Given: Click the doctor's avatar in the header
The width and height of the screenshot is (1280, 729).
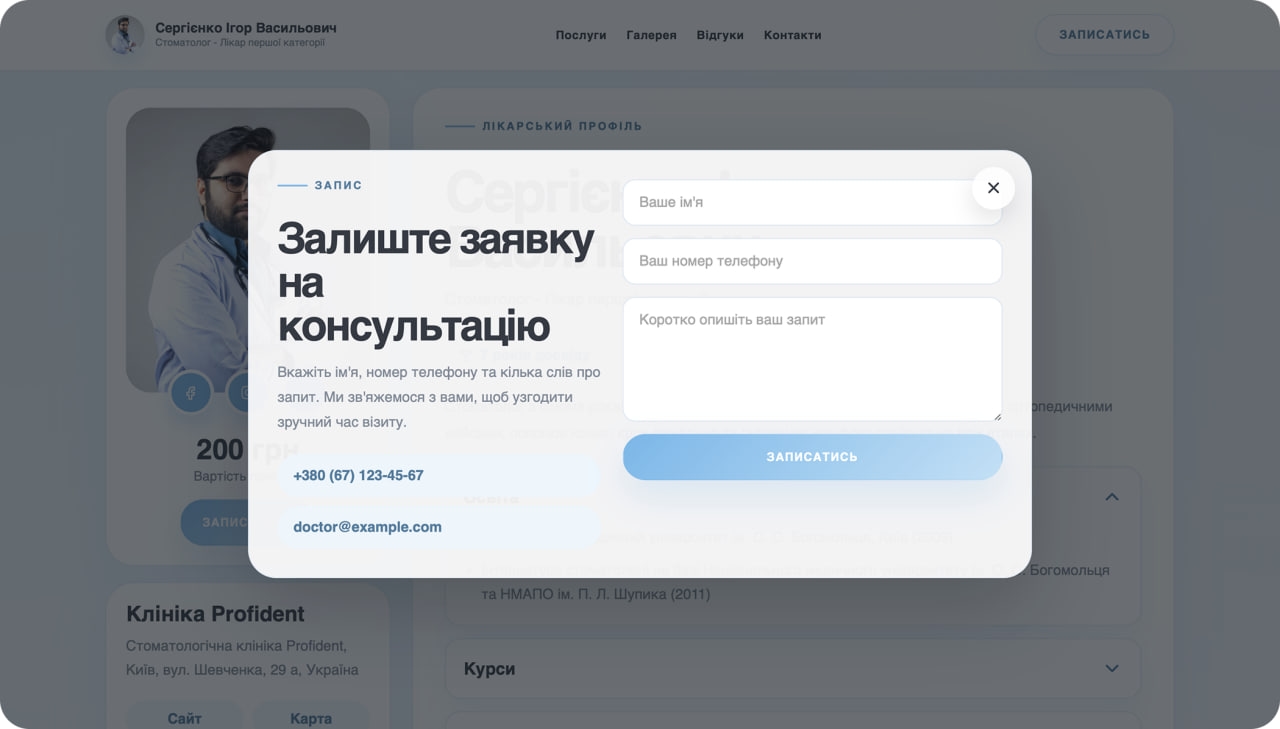Looking at the screenshot, I should (125, 34).
